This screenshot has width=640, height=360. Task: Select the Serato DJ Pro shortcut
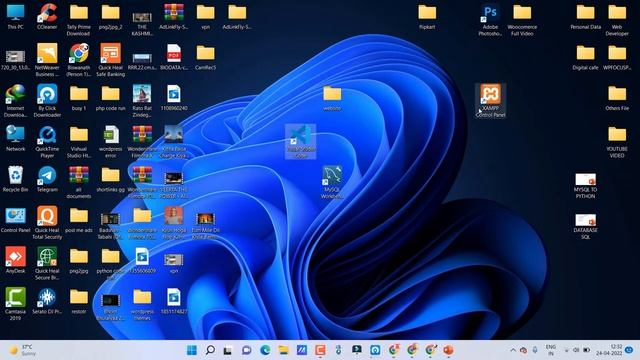(47, 301)
